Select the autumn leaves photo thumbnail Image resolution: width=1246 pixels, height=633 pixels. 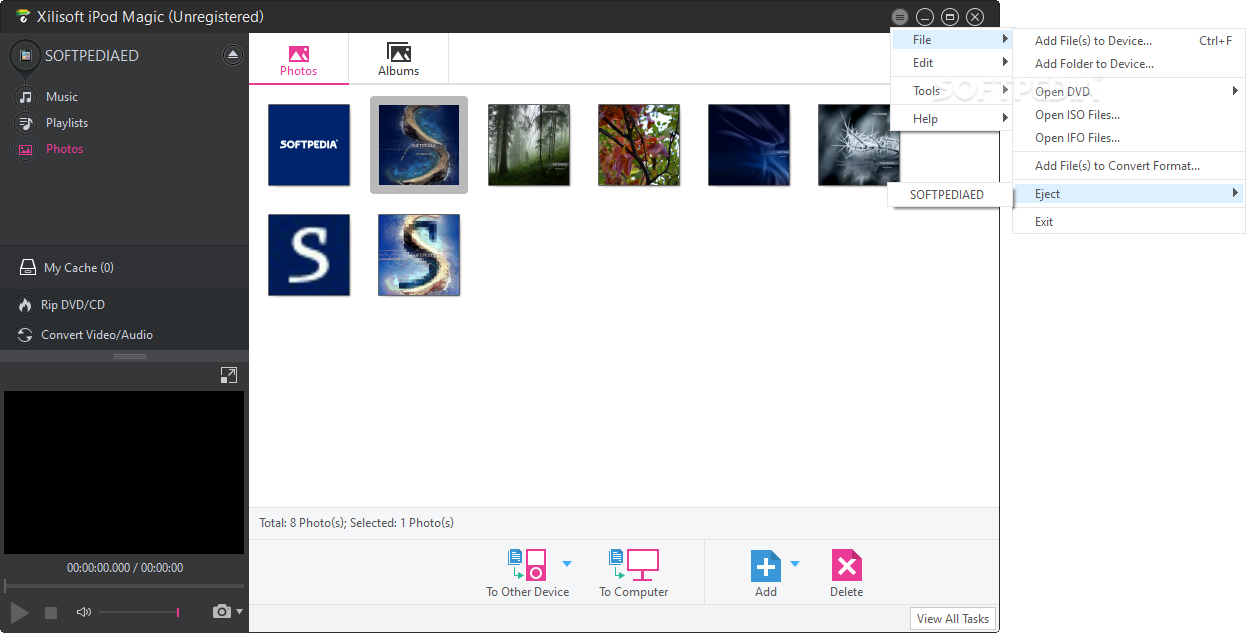coord(639,145)
